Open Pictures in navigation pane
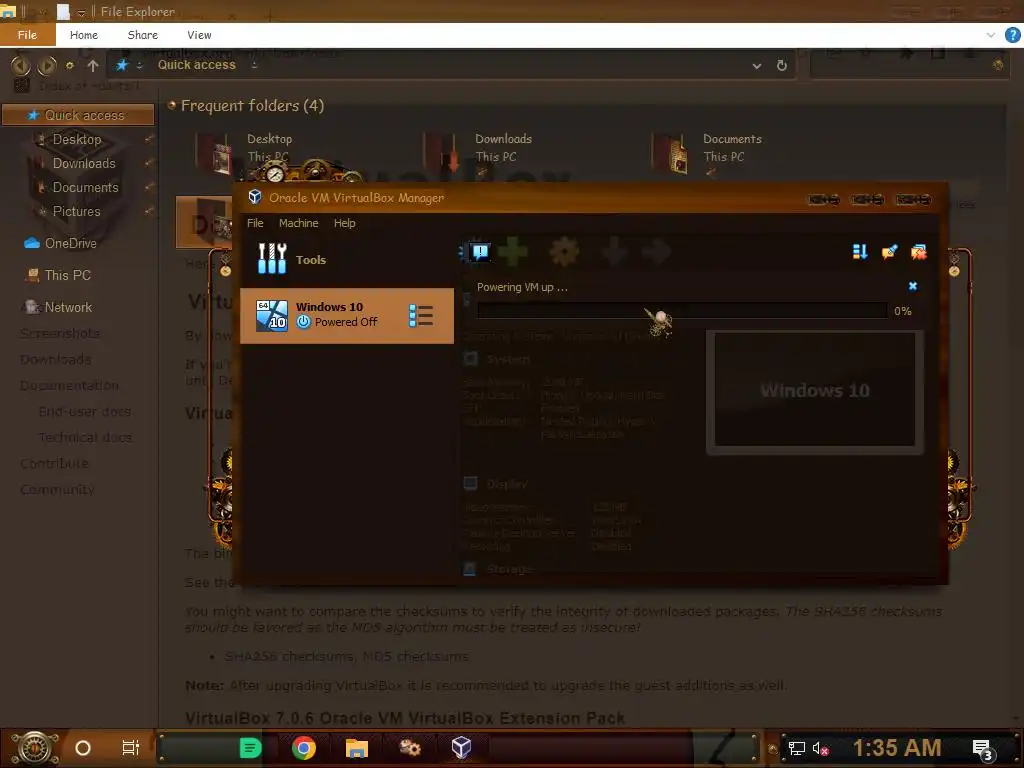 pos(76,212)
